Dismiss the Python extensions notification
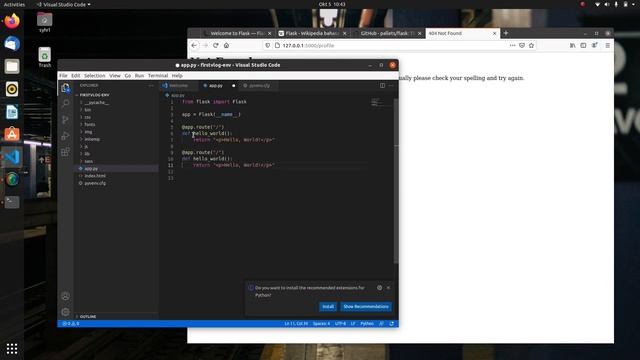The width and height of the screenshot is (640, 360). (389, 288)
